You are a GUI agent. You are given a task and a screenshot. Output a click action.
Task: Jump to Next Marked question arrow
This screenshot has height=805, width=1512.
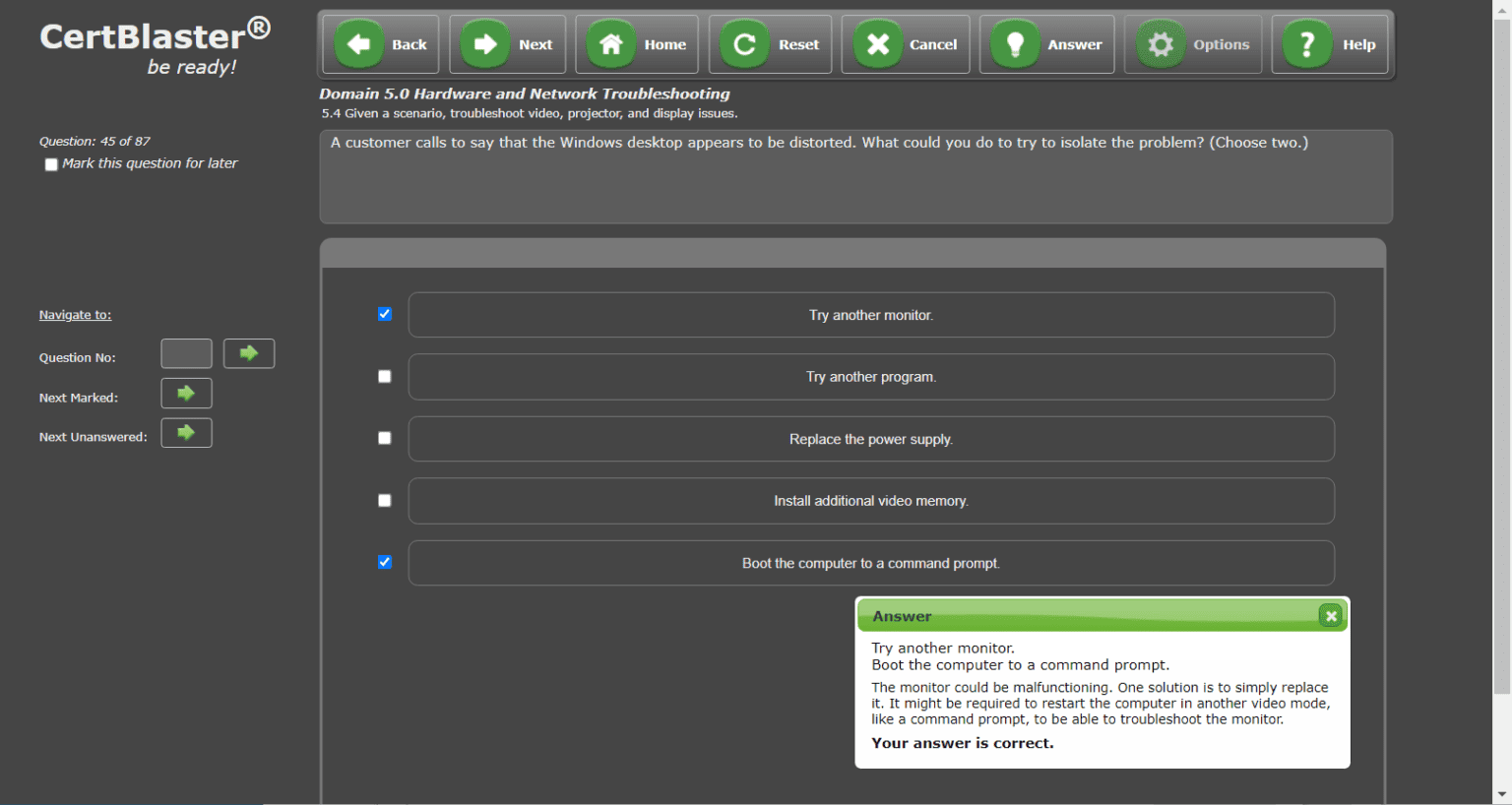tap(186, 393)
